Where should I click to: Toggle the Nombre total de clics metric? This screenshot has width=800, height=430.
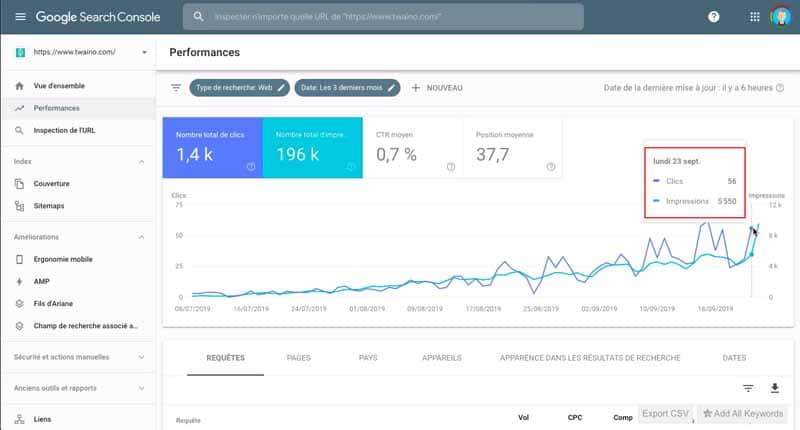[x=213, y=147]
